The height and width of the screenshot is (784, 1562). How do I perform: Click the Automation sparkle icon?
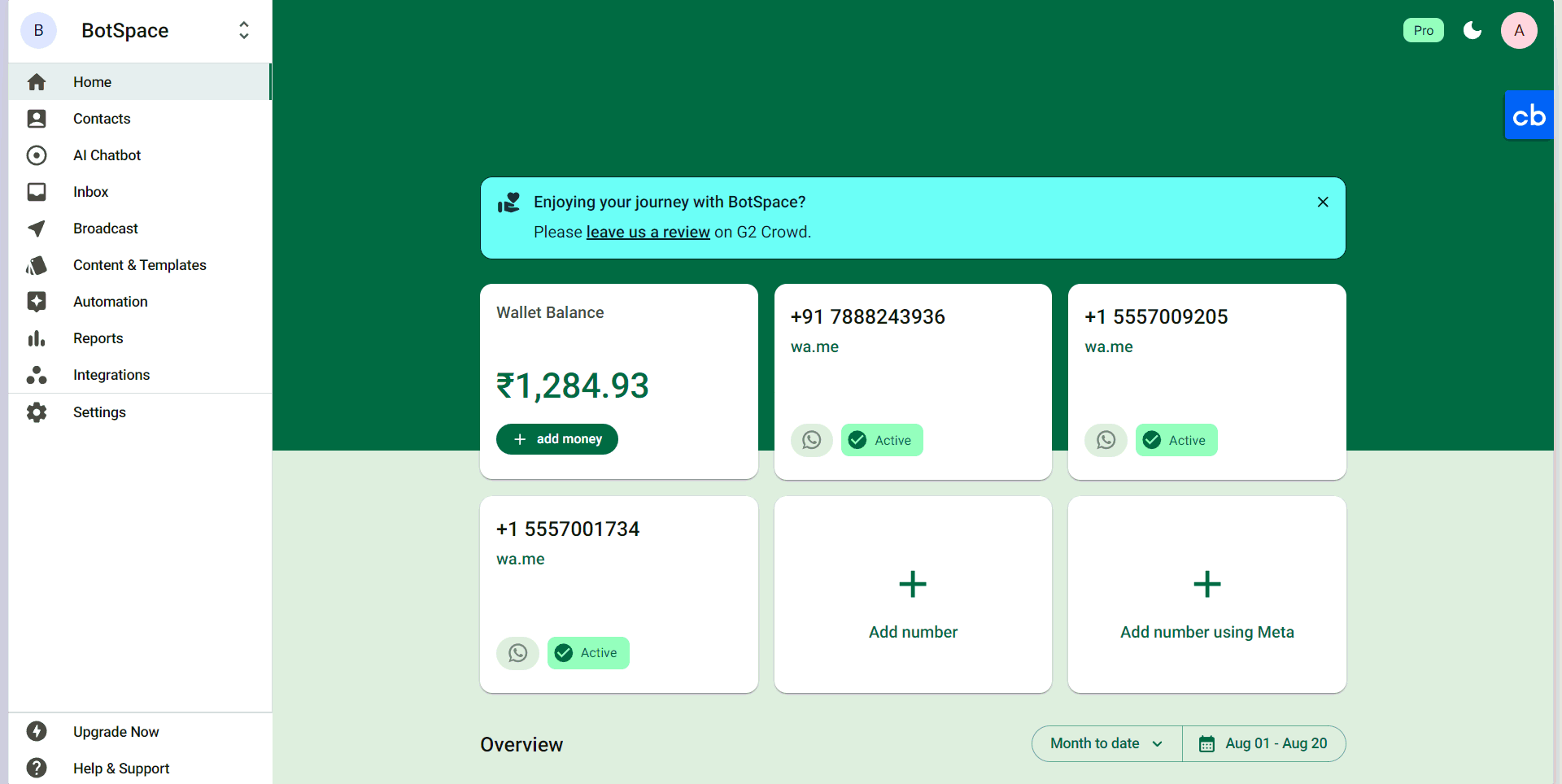(37, 302)
